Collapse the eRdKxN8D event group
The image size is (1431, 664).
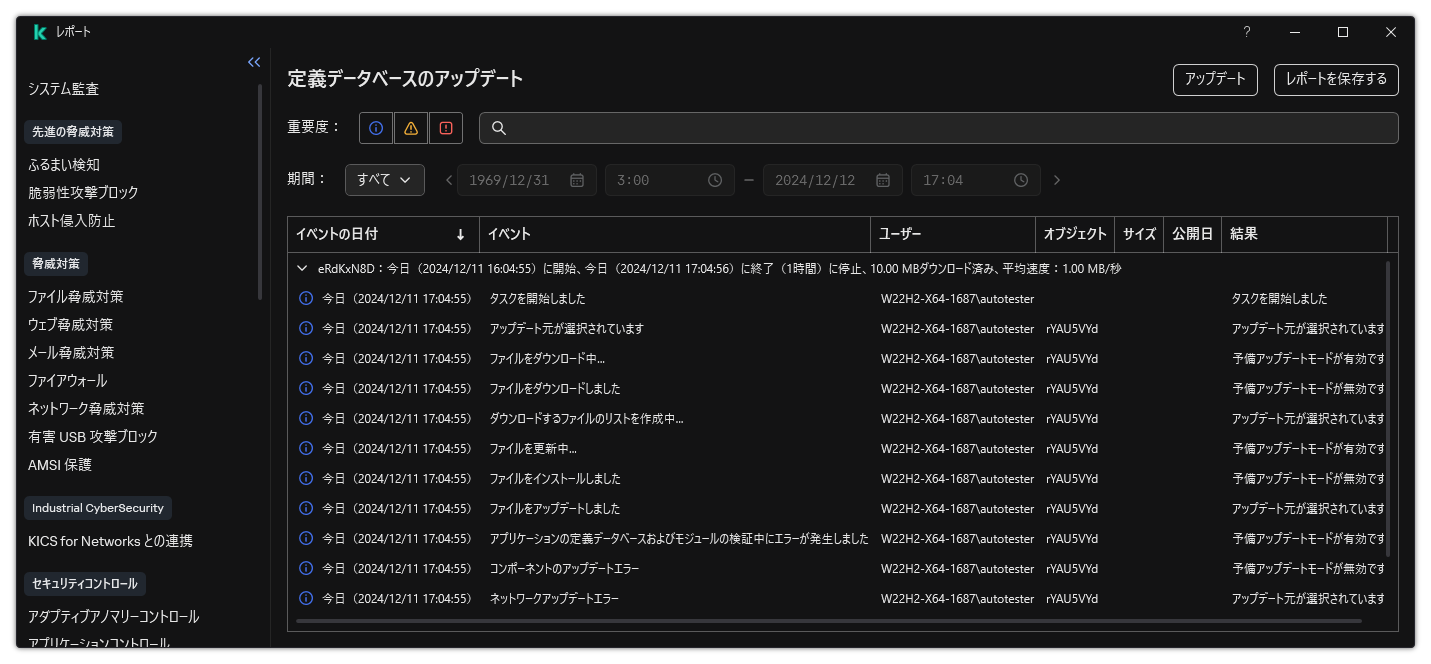tap(301, 268)
